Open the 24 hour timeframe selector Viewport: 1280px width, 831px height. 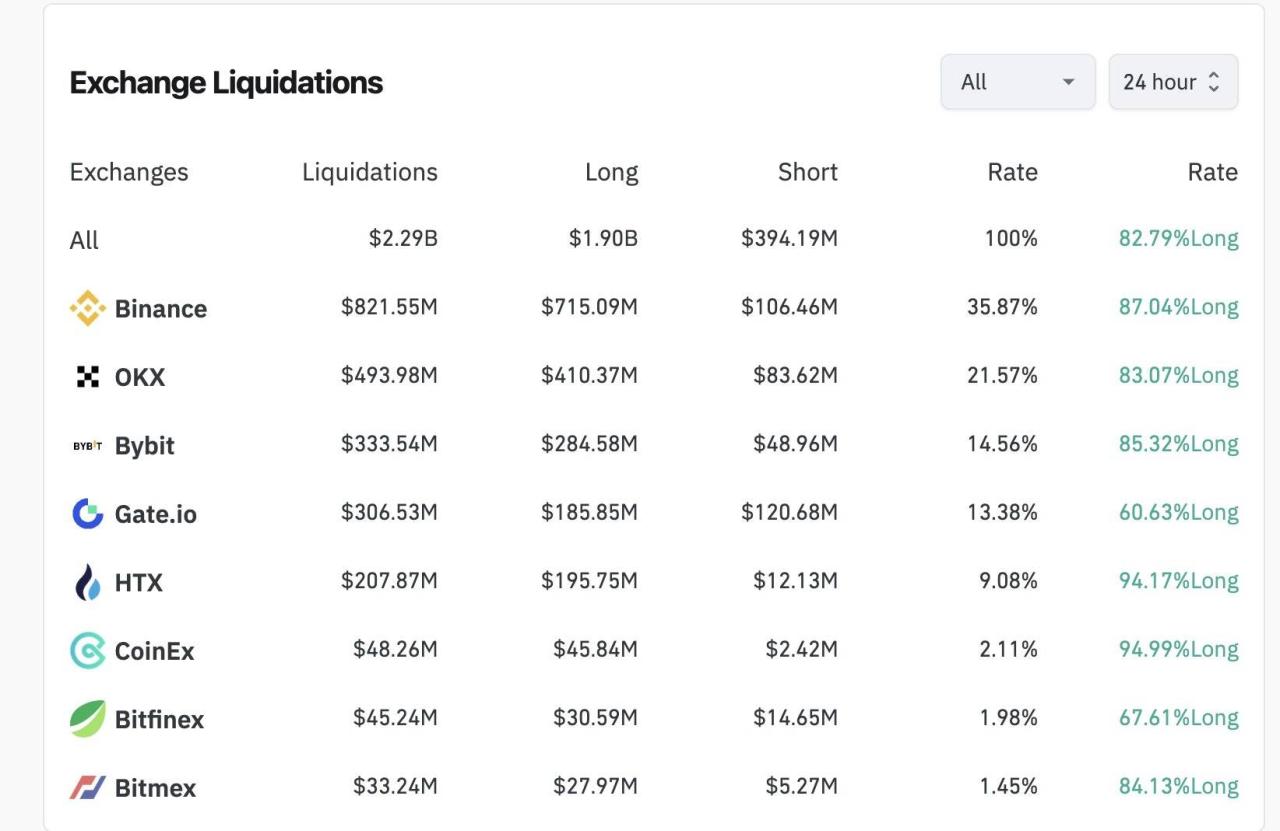1172,82
